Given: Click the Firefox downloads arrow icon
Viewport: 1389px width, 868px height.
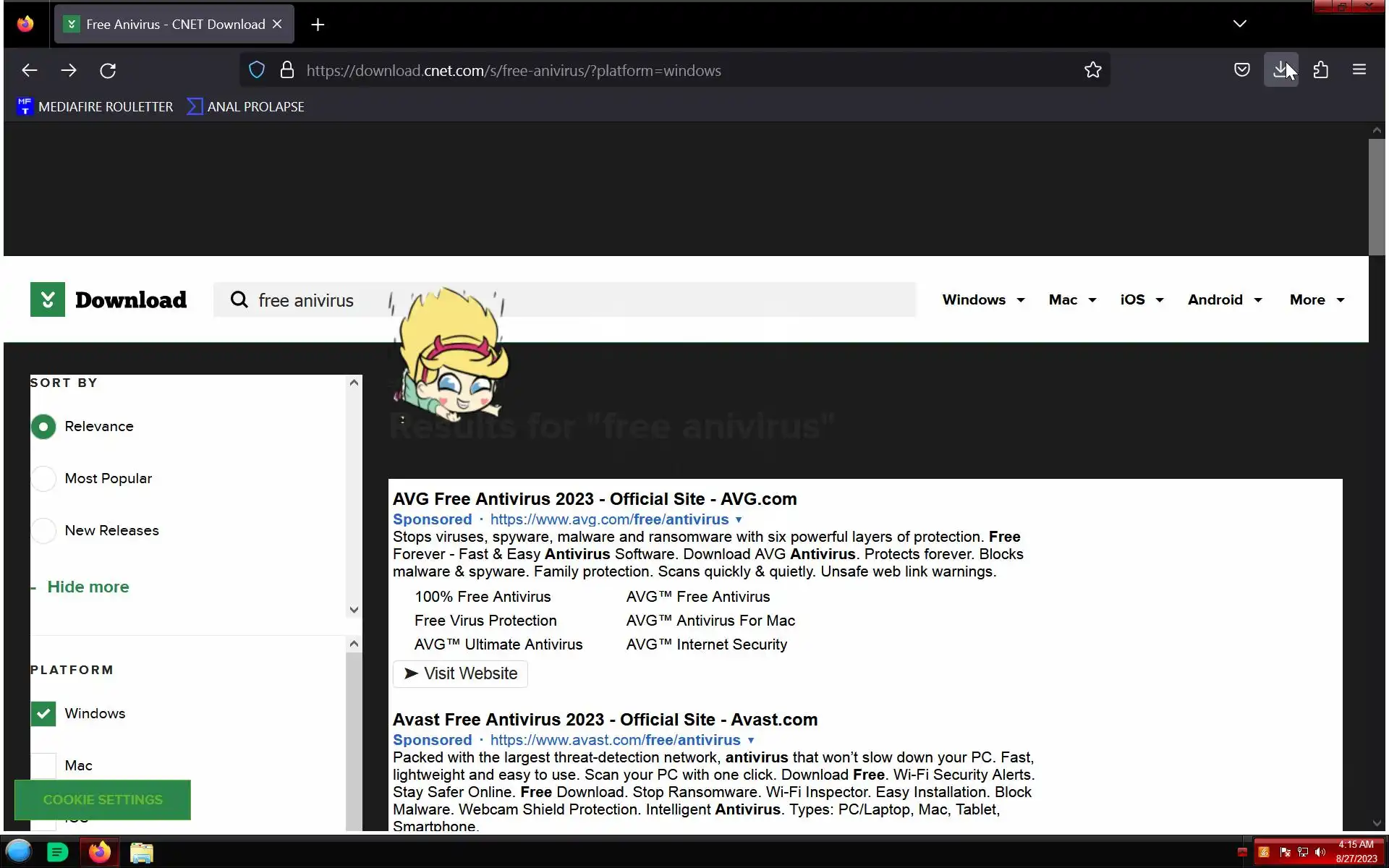Looking at the screenshot, I should pyautogui.click(x=1280, y=70).
